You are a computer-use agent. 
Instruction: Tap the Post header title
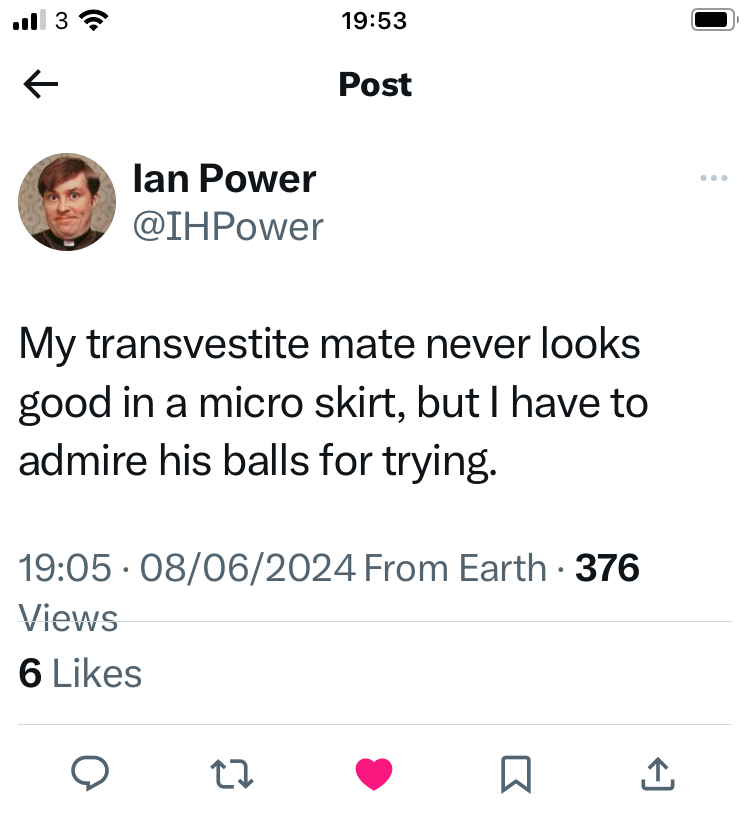coord(375,85)
